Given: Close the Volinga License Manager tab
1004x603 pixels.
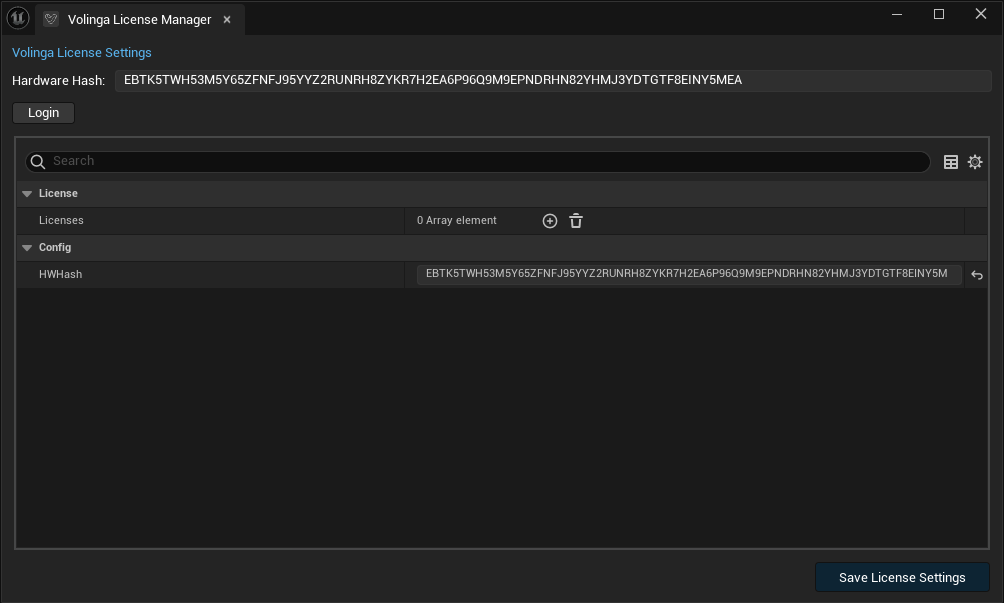Looking at the screenshot, I should tap(227, 19).
